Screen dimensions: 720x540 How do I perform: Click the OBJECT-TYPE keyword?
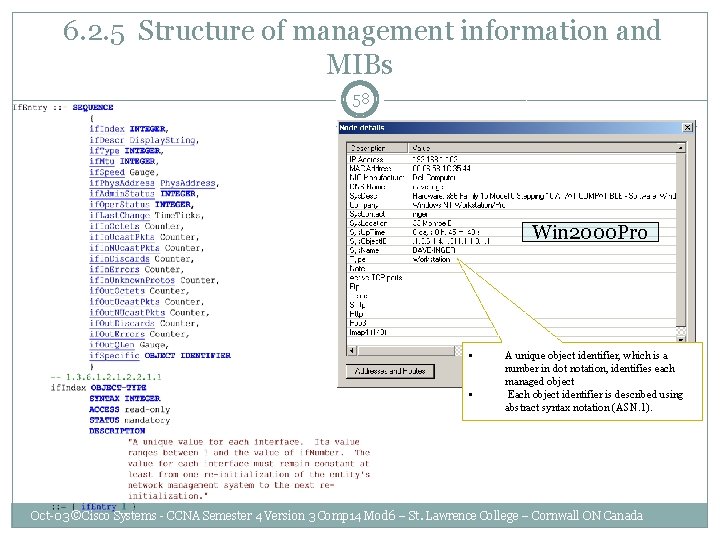[x=118, y=388]
